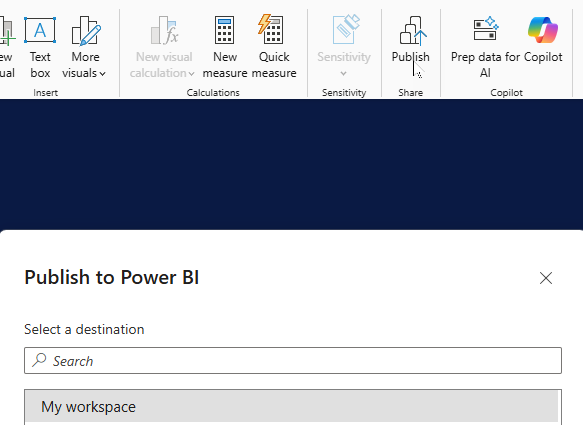Launch the Copilot icon
The width and height of the screenshot is (583, 425).
coord(543,30)
